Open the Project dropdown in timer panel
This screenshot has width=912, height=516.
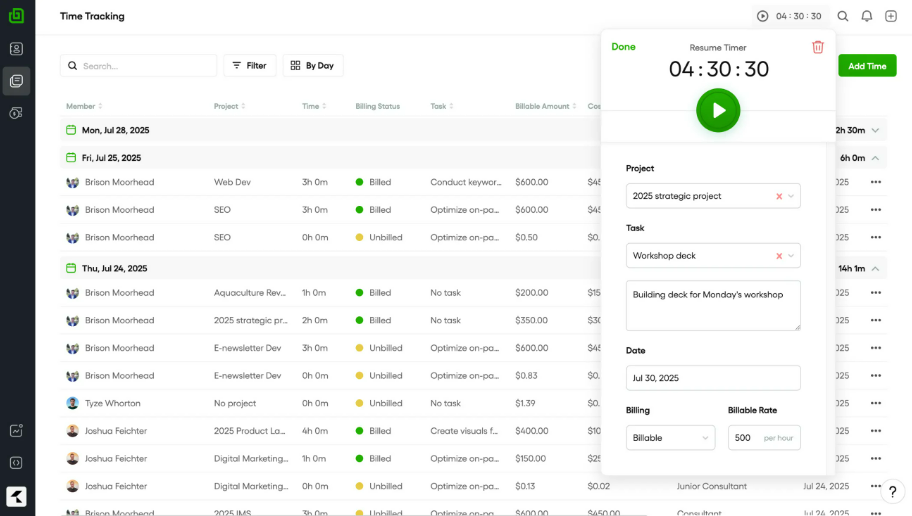point(713,196)
